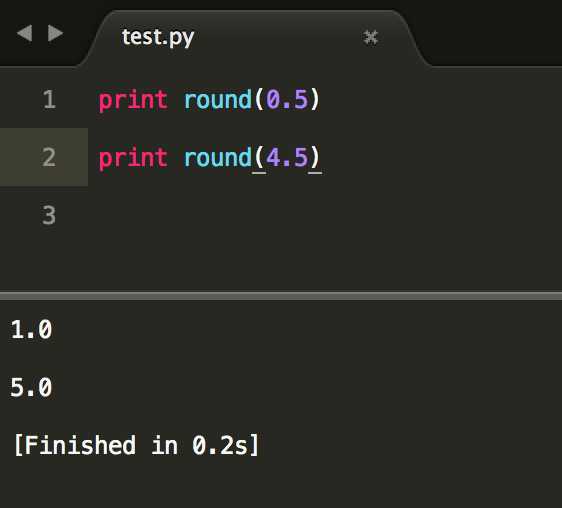Click the round function on line 2
Screen dimensions: 562x508
(x=218, y=157)
